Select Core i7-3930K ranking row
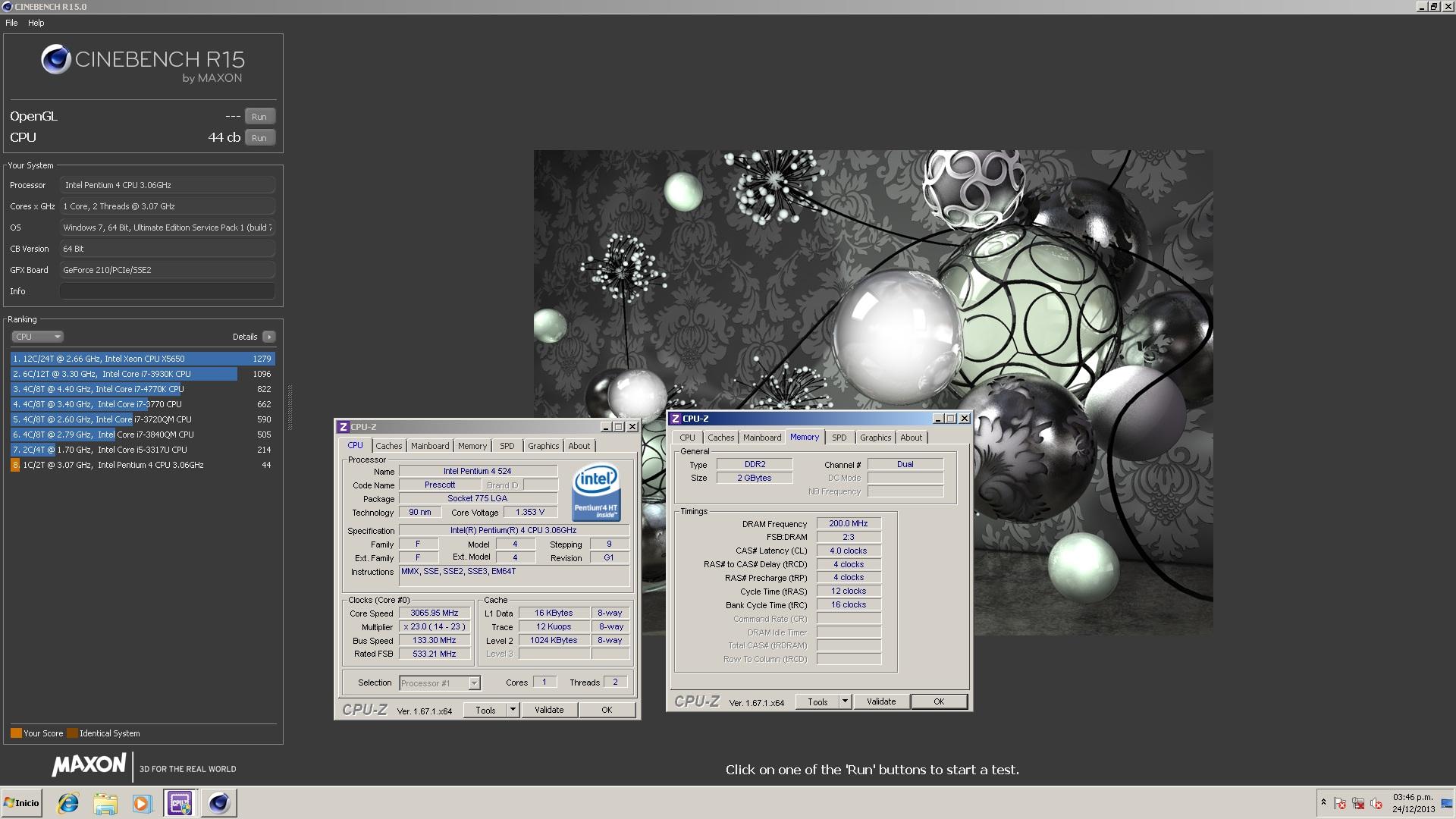Screen dimensions: 1456x819 (143, 374)
